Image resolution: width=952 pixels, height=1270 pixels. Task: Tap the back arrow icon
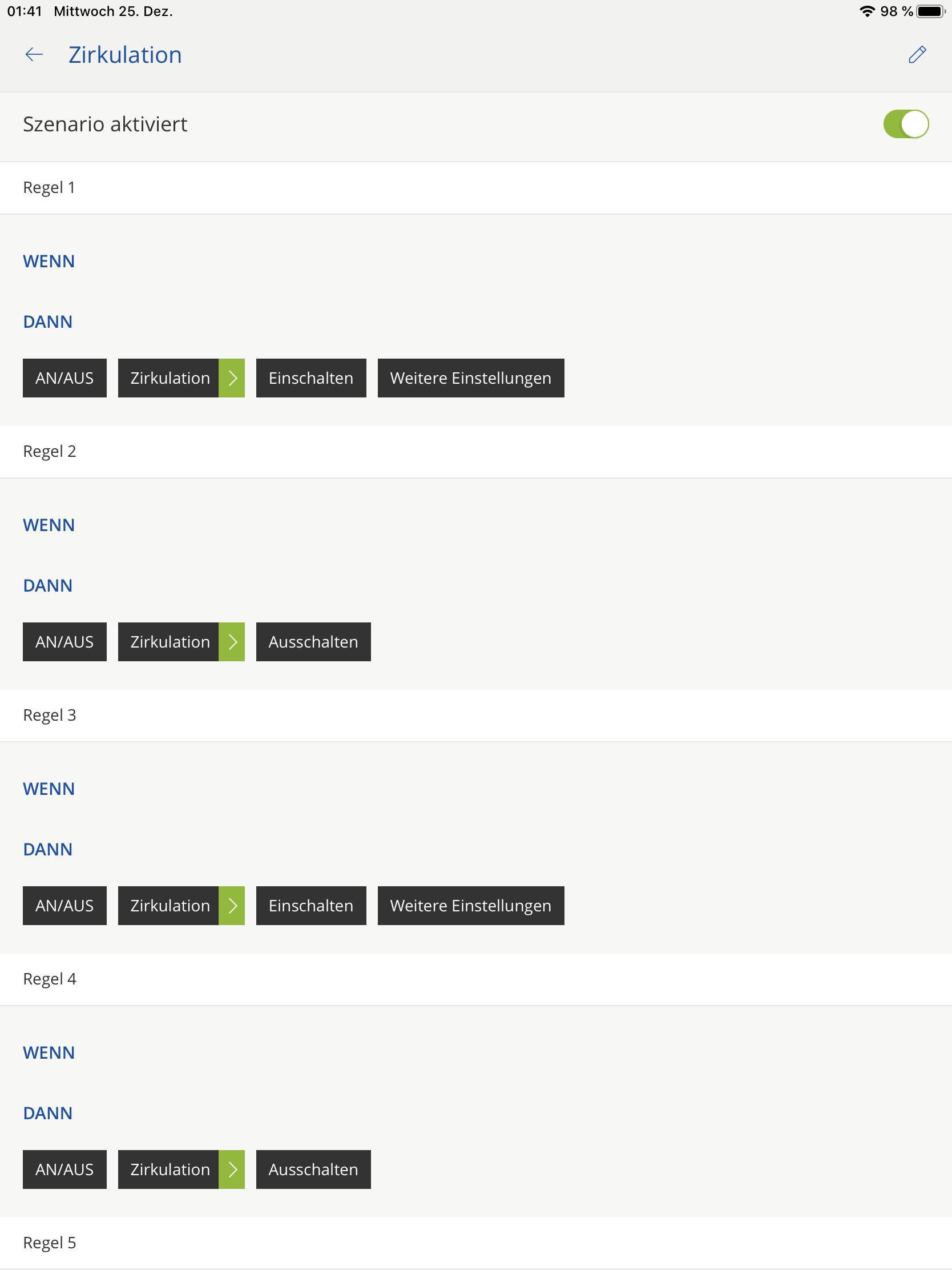tap(34, 55)
